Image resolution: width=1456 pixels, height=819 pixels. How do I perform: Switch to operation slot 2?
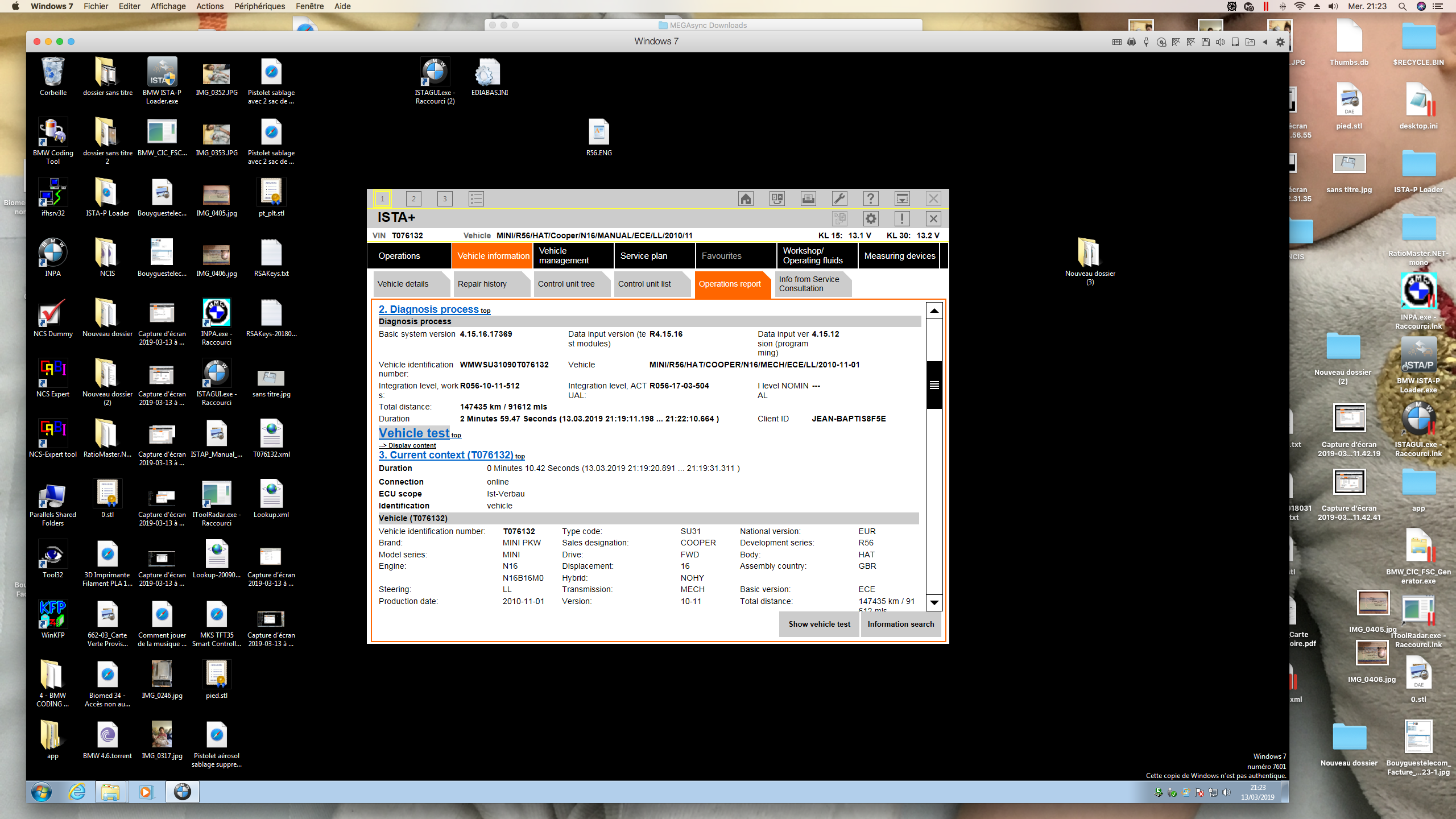pyautogui.click(x=413, y=198)
